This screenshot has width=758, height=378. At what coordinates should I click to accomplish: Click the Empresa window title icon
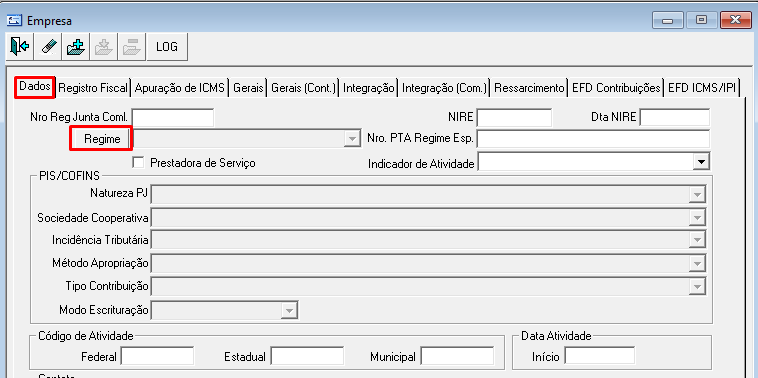(x=15, y=20)
